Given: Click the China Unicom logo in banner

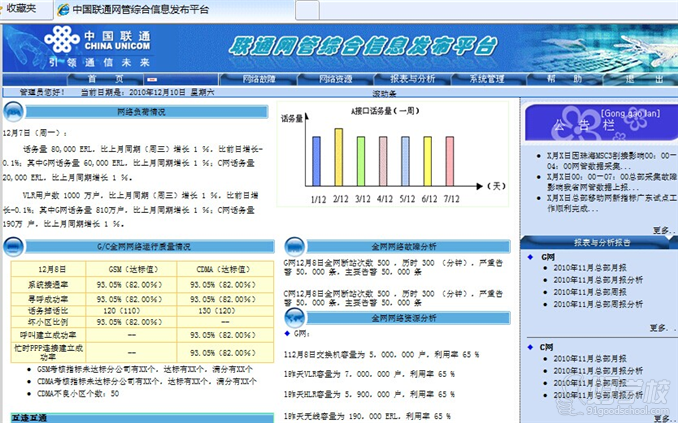Looking at the screenshot, I should [98, 47].
